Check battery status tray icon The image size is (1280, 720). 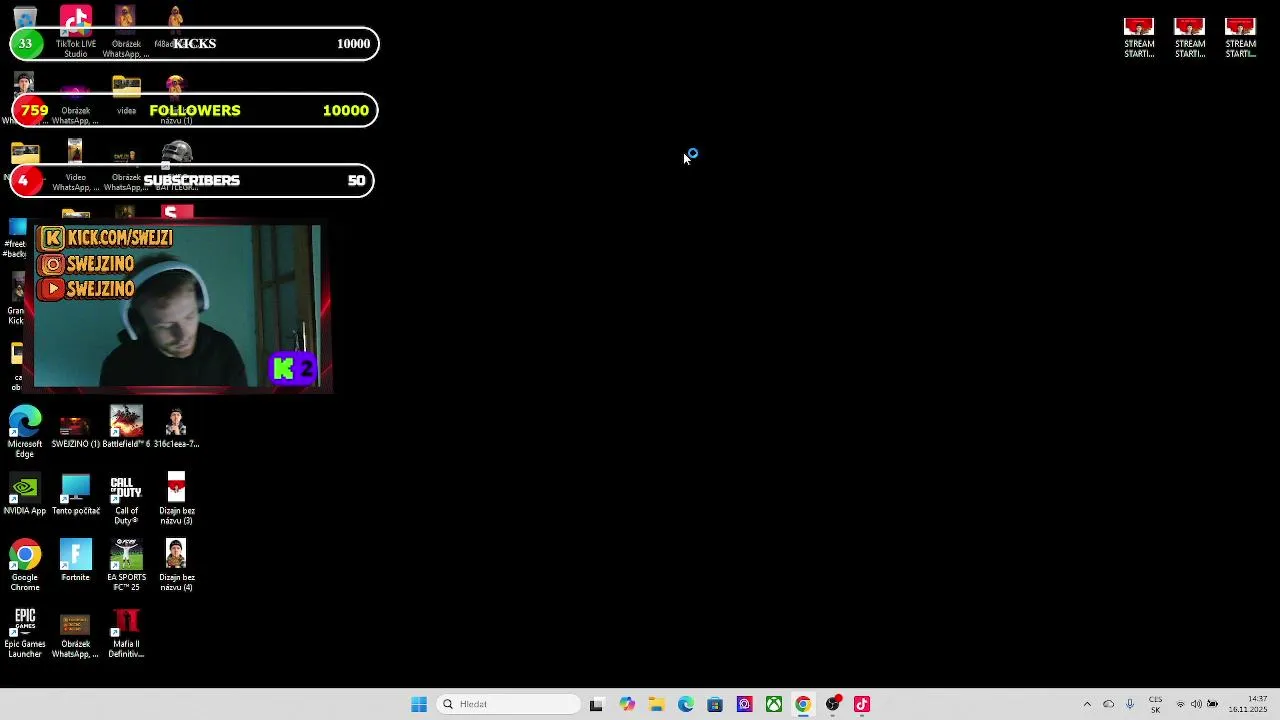[x=1213, y=704]
